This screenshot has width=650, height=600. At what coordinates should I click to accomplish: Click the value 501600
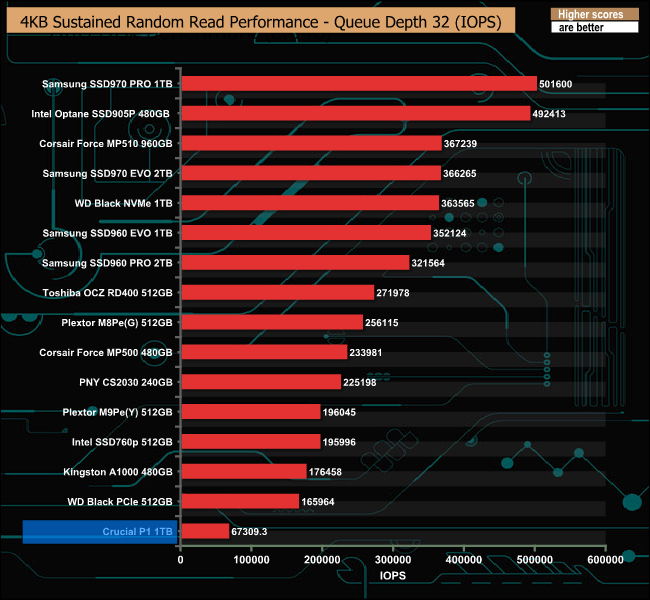(555, 84)
